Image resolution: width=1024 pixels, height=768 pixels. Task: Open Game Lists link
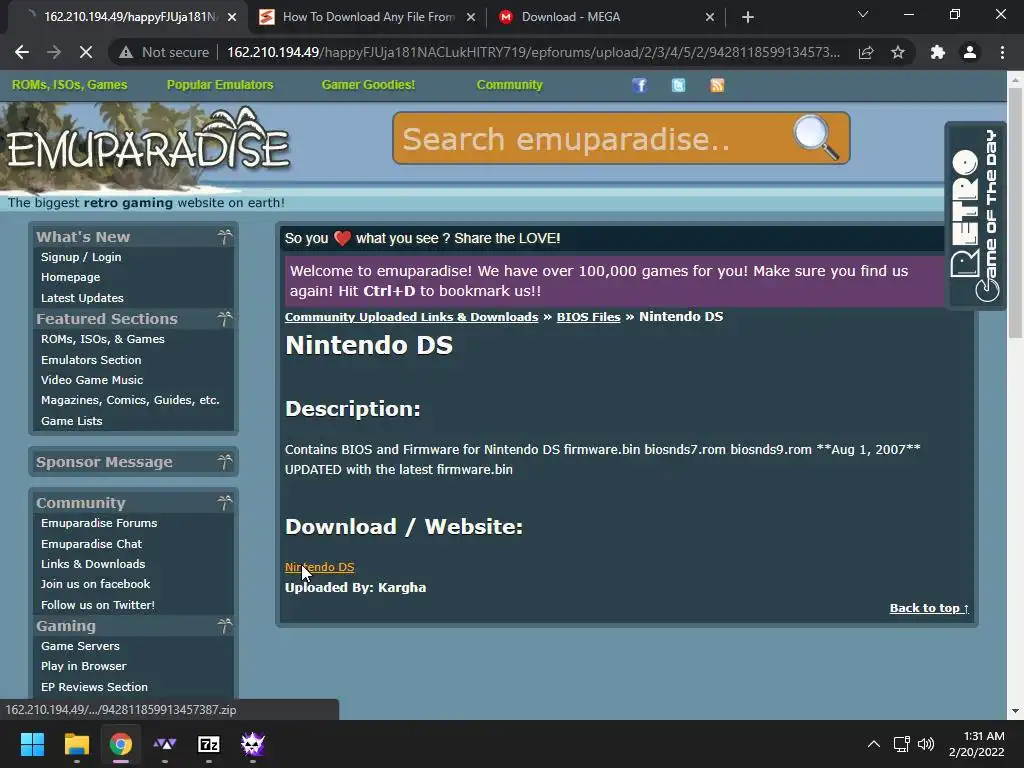(72, 421)
